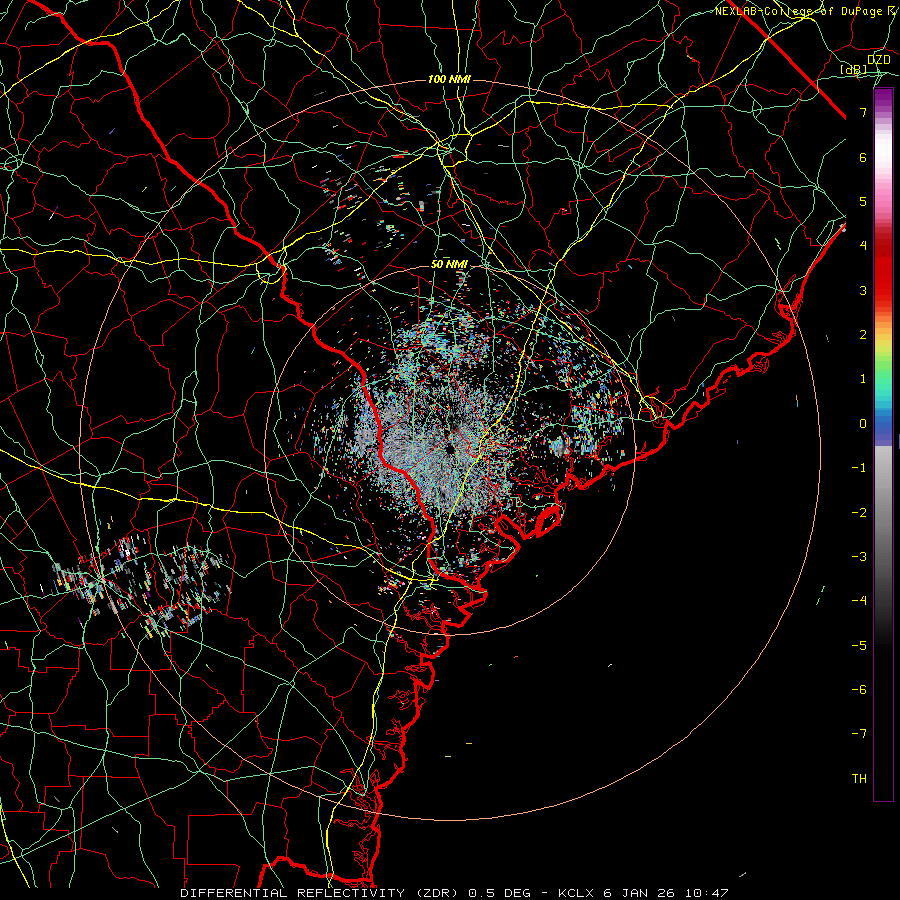Click the 100 NMI range ring label

tap(449, 79)
